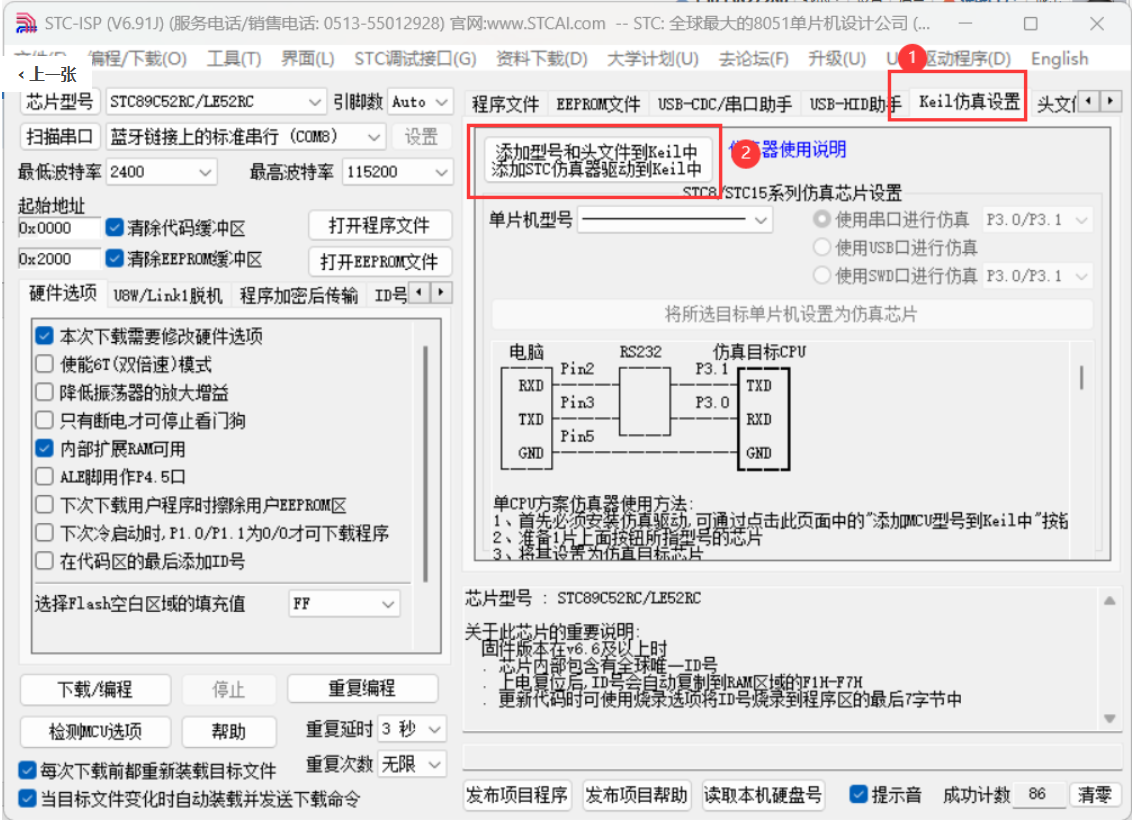The image size is (1140, 826).
Task: Open 最低波特率 2400 dropdown
Action: (161, 173)
